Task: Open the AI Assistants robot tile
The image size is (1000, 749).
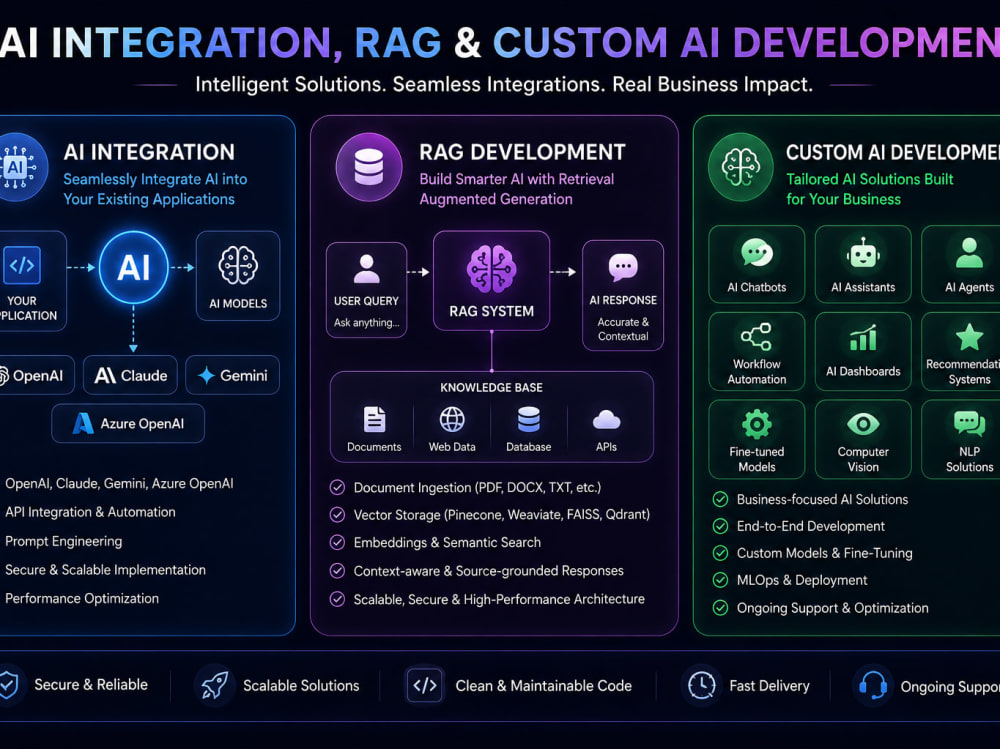Action: [863, 264]
